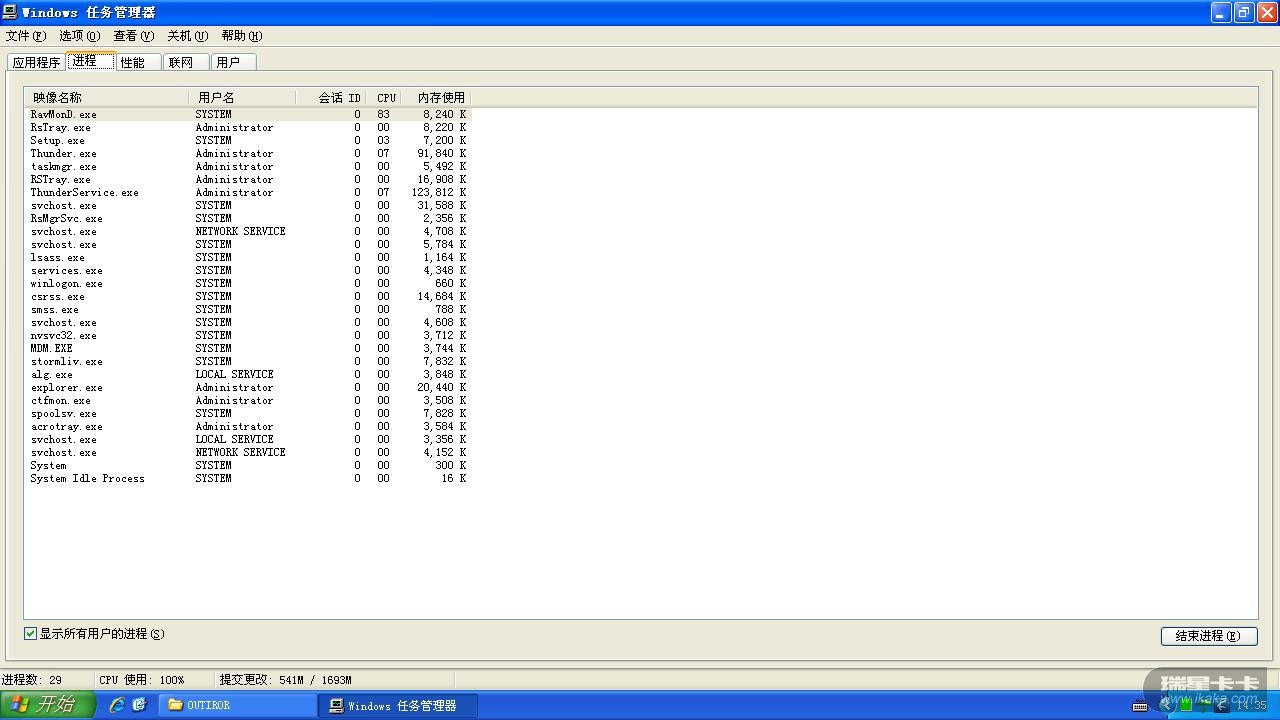
Task: Open the 帮助(H) menu
Action: click(x=242, y=36)
